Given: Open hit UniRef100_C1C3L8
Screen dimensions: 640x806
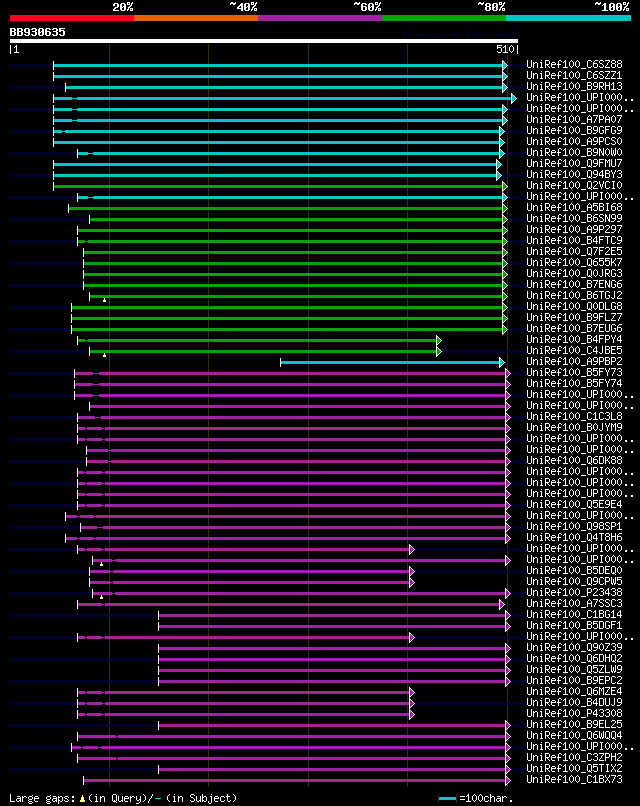Looking at the screenshot, I should (x=574, y=416).
